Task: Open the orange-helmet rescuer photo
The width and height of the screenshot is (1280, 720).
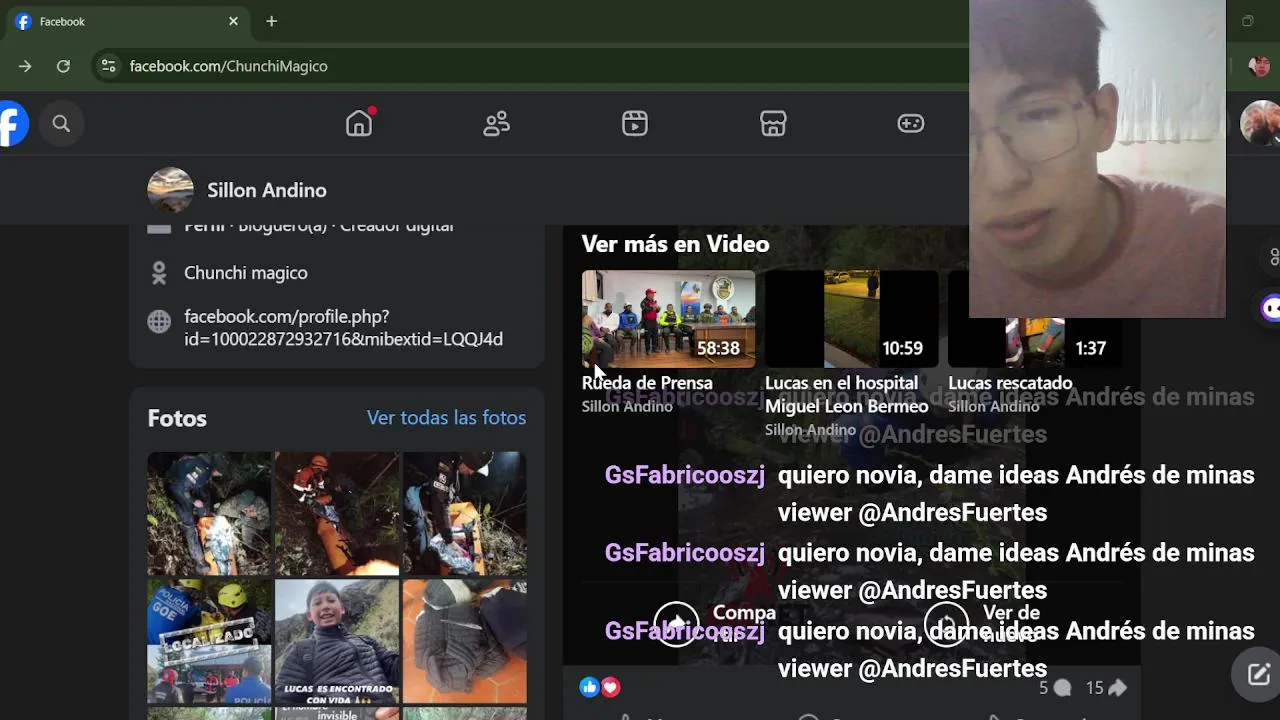Action: coord(337,514)
